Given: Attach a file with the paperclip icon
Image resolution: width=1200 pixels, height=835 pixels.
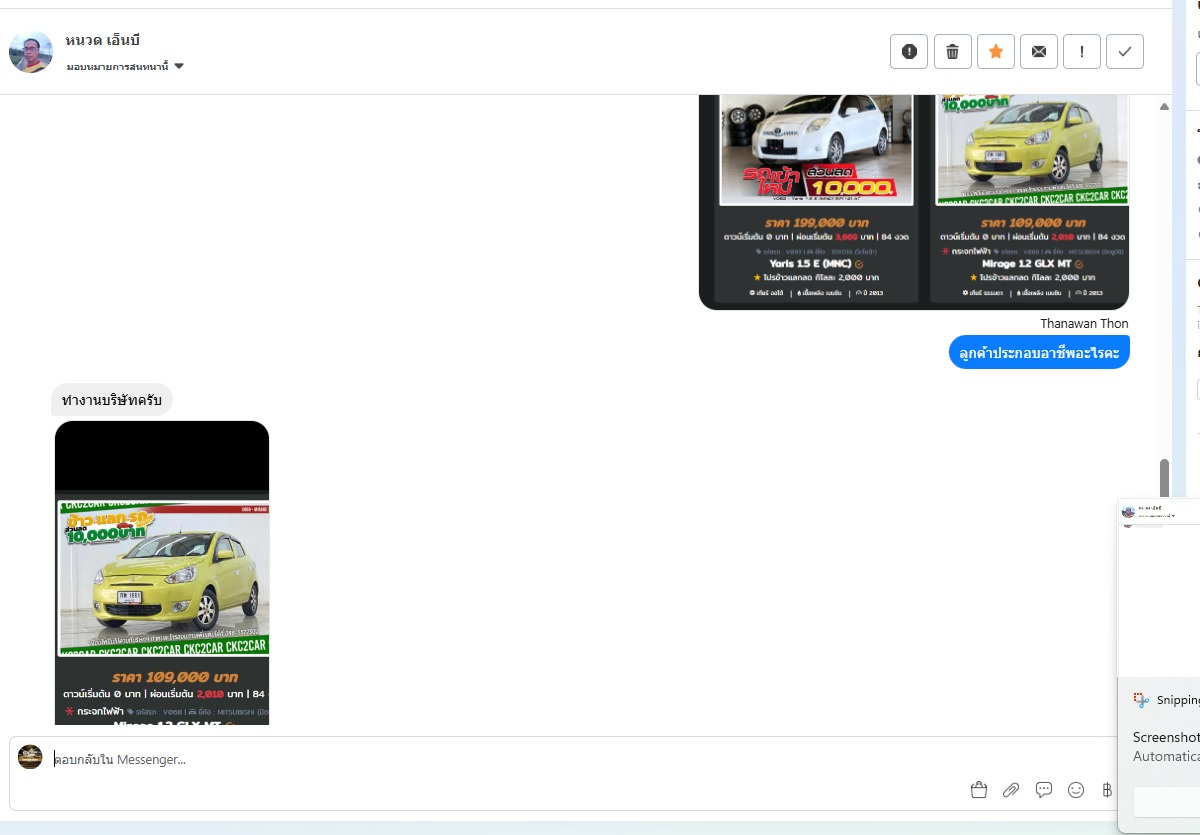Looking at the screenshot, I should pos(1011,790).
